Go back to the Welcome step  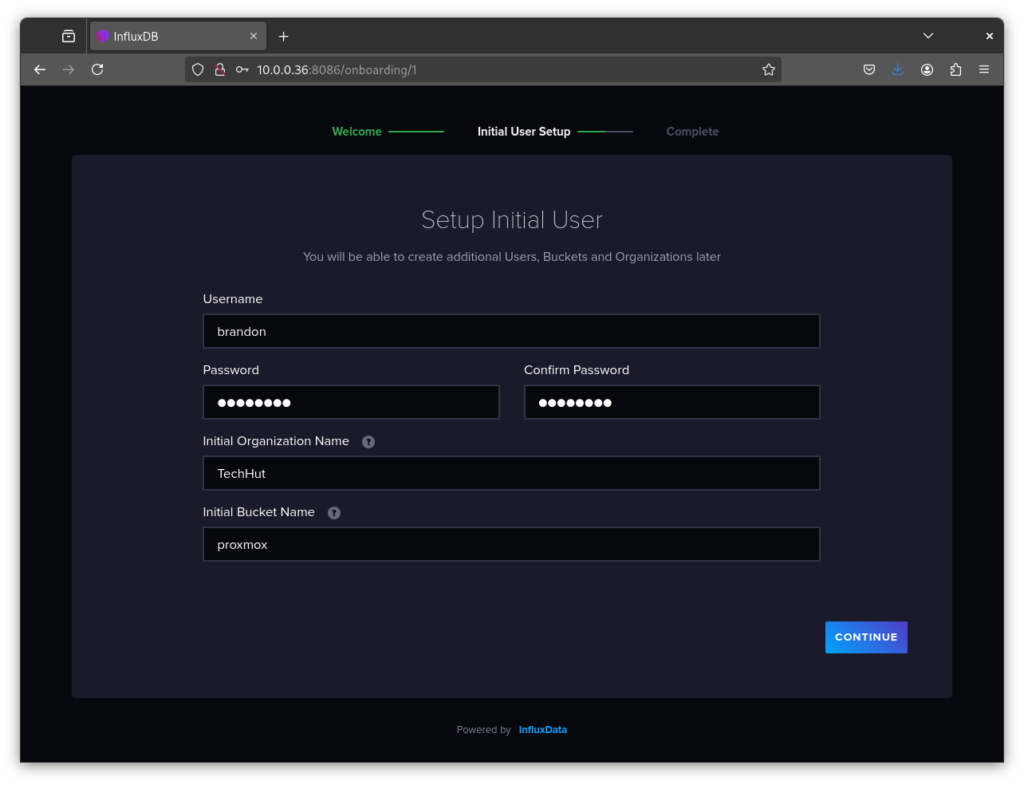[356, 131]
